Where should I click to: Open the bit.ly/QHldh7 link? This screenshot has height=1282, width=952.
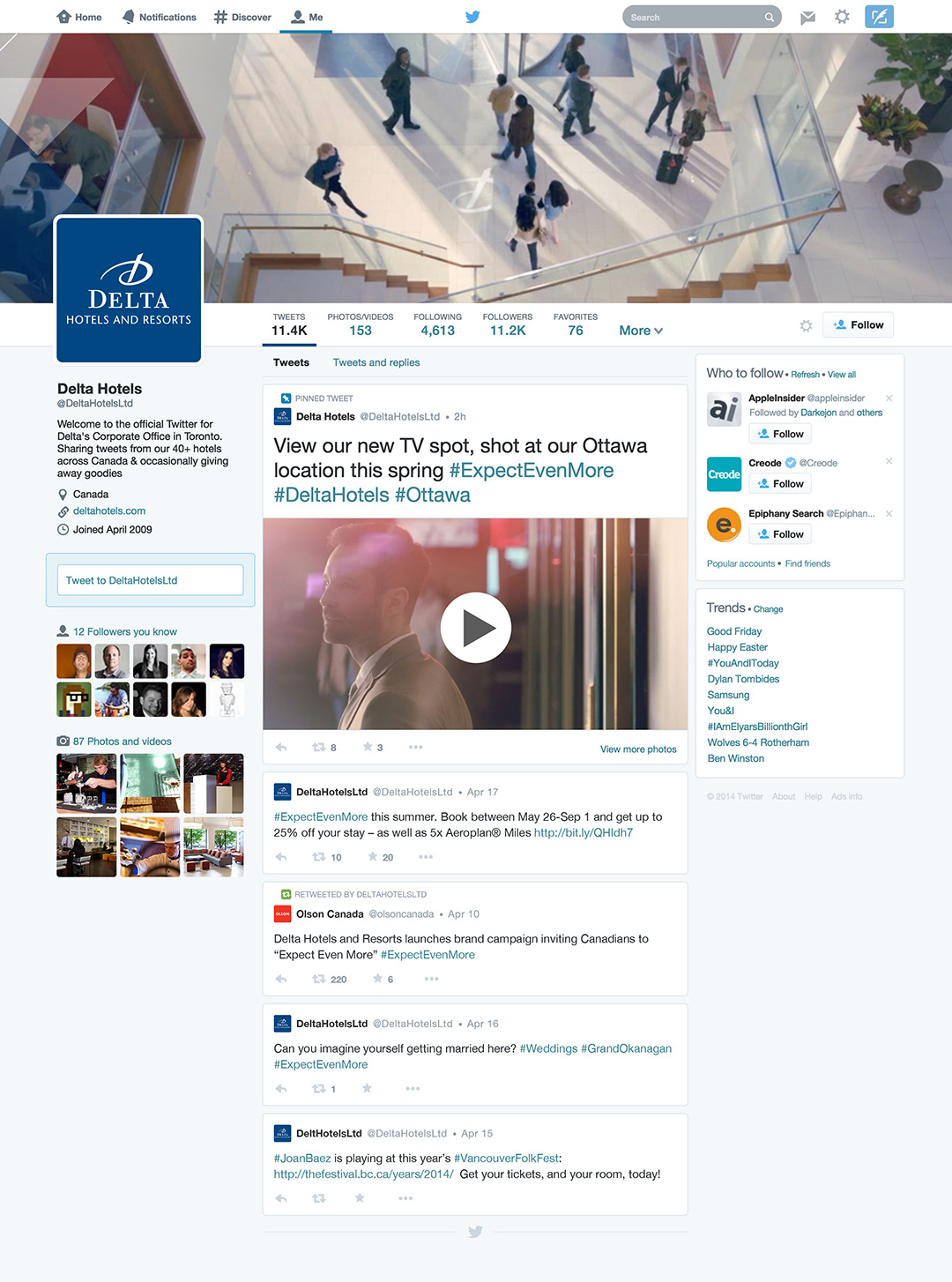tap(584, 832)
